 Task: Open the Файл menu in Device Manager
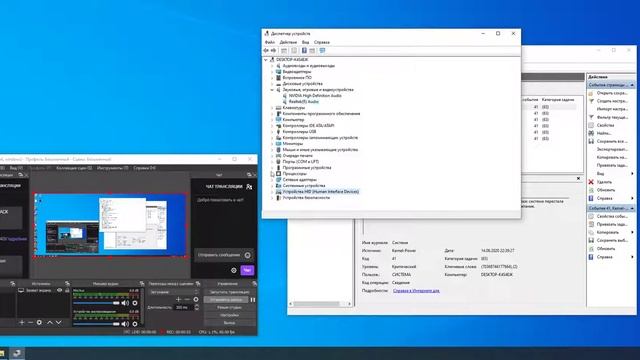tap(270, 42)
